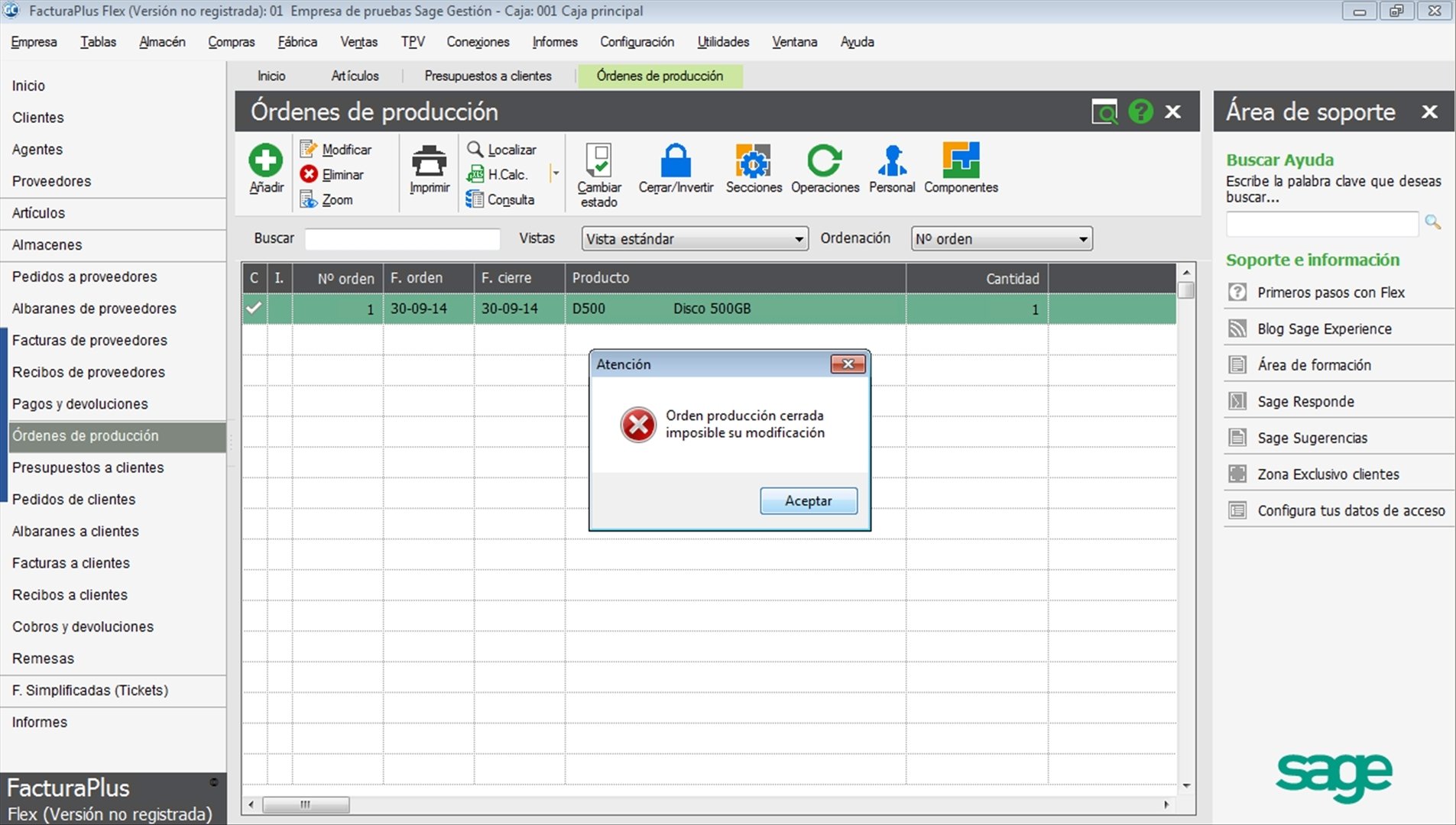The width and height of the screenshot is (1456, 825).
Task: Sort by the Nº orden column header
Action: (x=338, y=278)
